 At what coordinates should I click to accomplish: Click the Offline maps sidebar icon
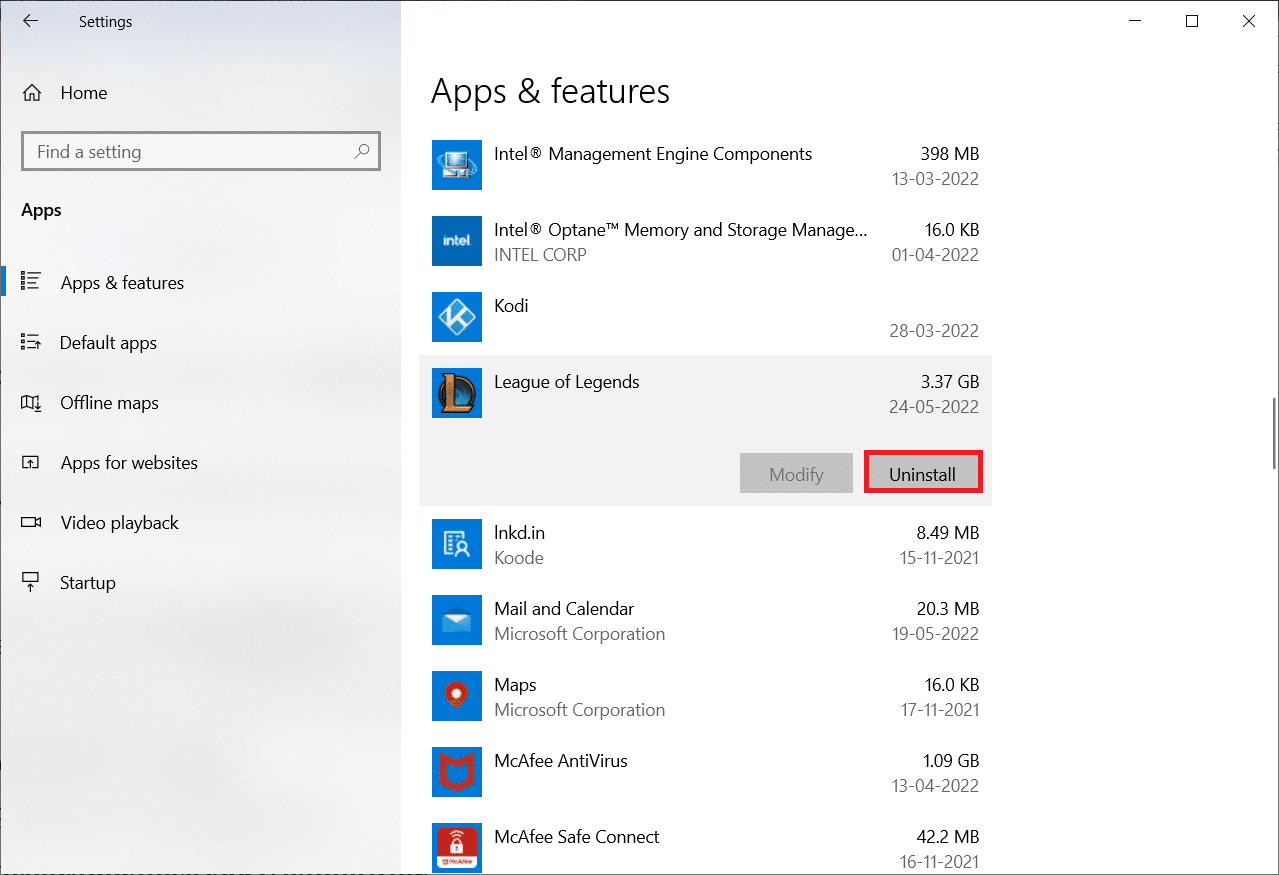(30, 402)
